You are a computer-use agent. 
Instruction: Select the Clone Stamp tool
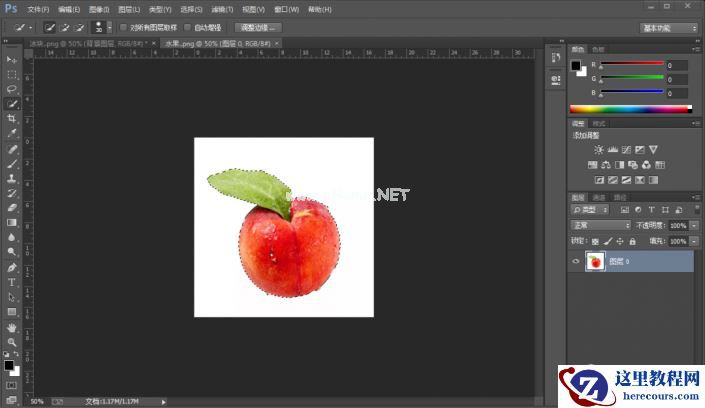click(x=12, y=179)
